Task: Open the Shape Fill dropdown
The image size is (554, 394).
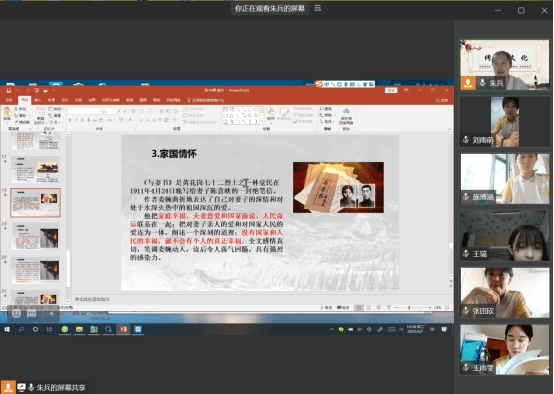Action: pyautogui.click(x=303, y=108)
